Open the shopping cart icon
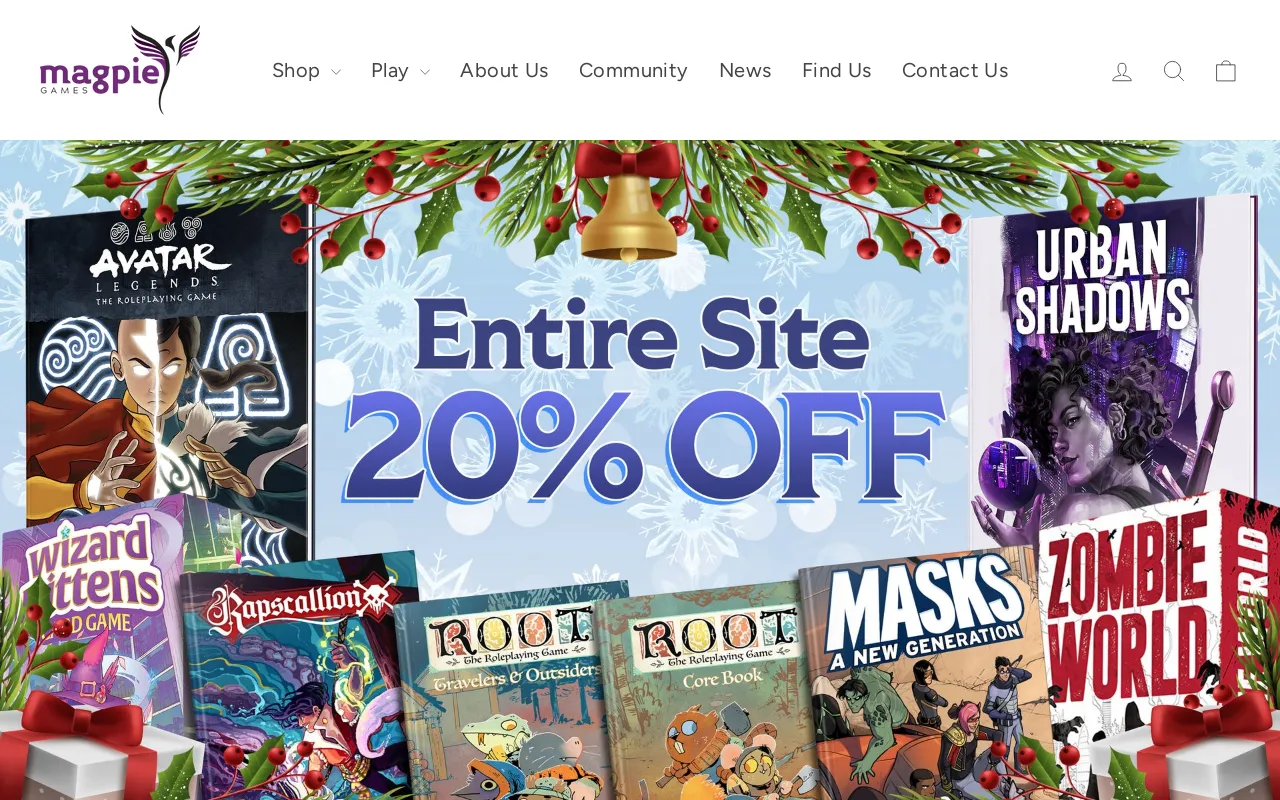1280x800 pixels. pyautogui.click(x=1226, y=71)
